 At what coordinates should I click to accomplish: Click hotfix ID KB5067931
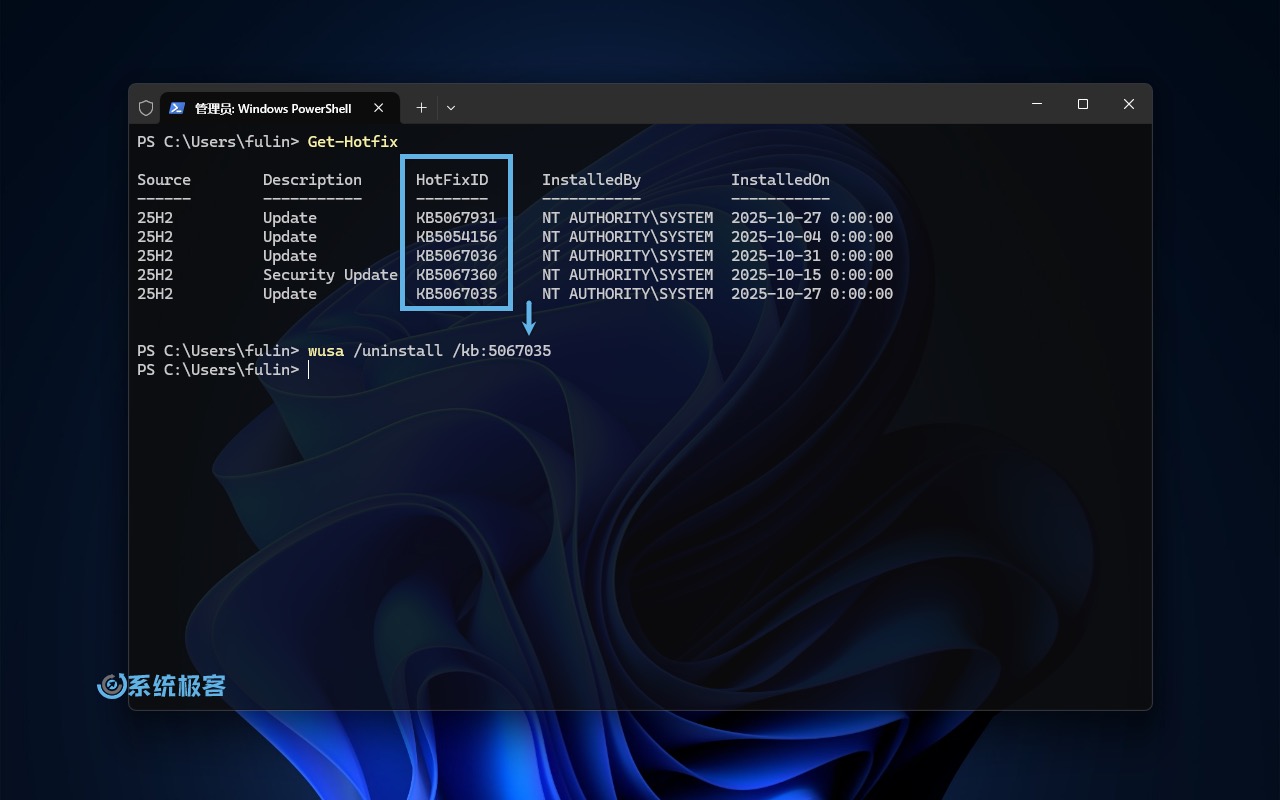click(x=455, y=217)
